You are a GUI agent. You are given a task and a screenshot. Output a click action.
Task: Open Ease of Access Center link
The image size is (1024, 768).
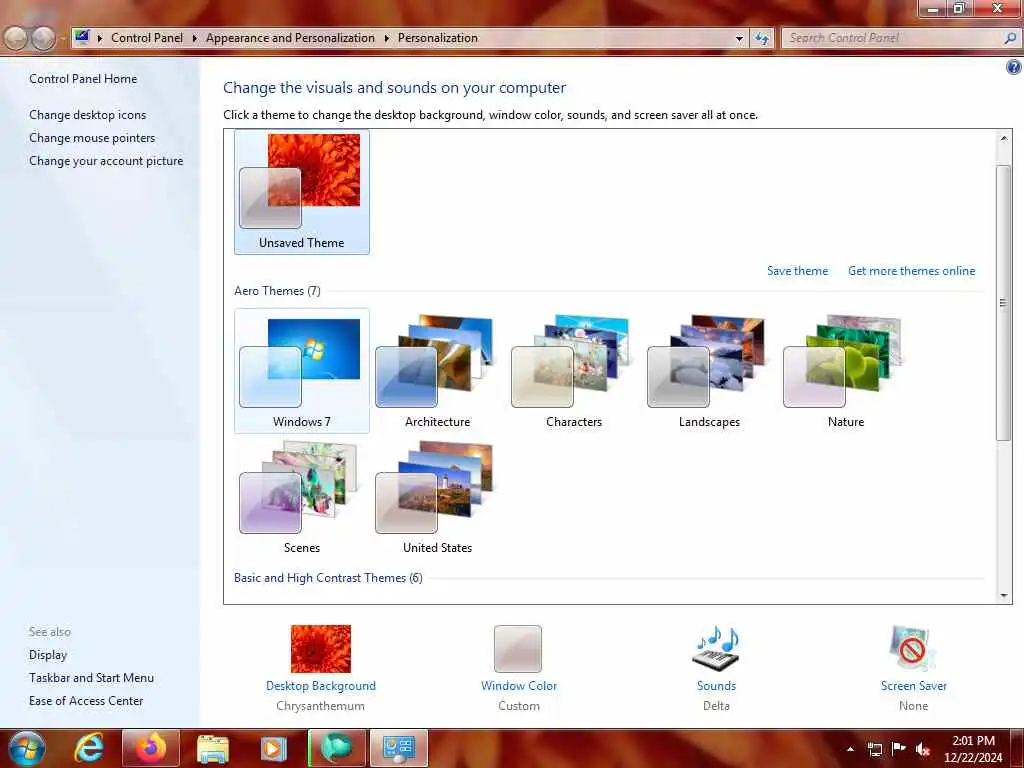[x=86, y=701]
